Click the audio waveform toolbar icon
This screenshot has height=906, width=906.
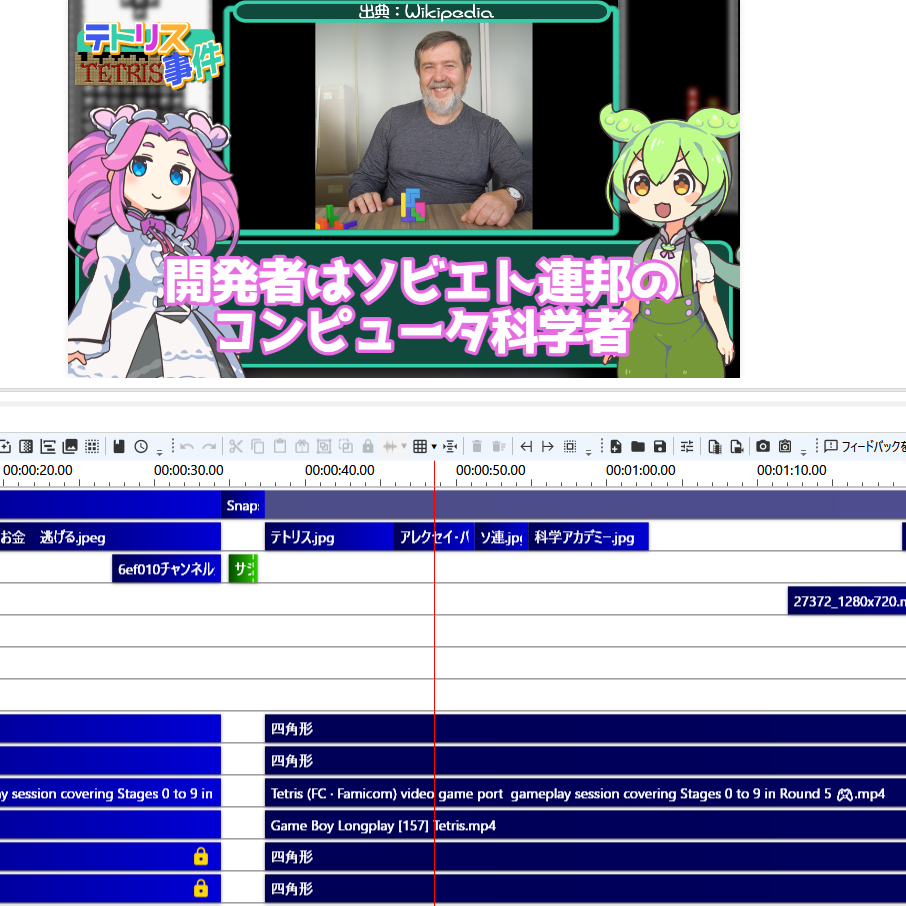[390, 446]
